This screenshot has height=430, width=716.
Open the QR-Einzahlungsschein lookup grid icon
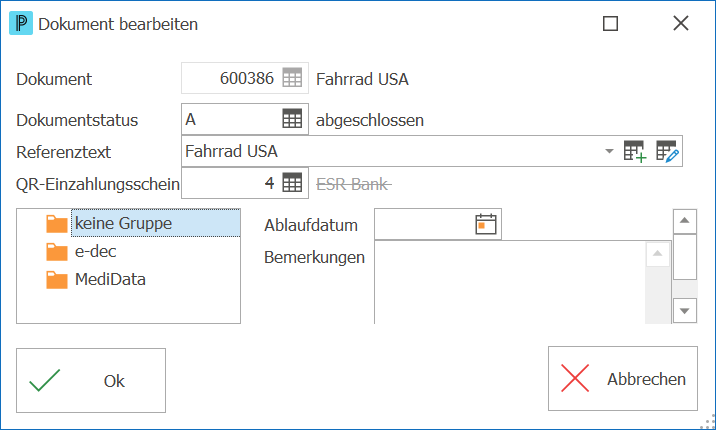click(x=292, y=183)
